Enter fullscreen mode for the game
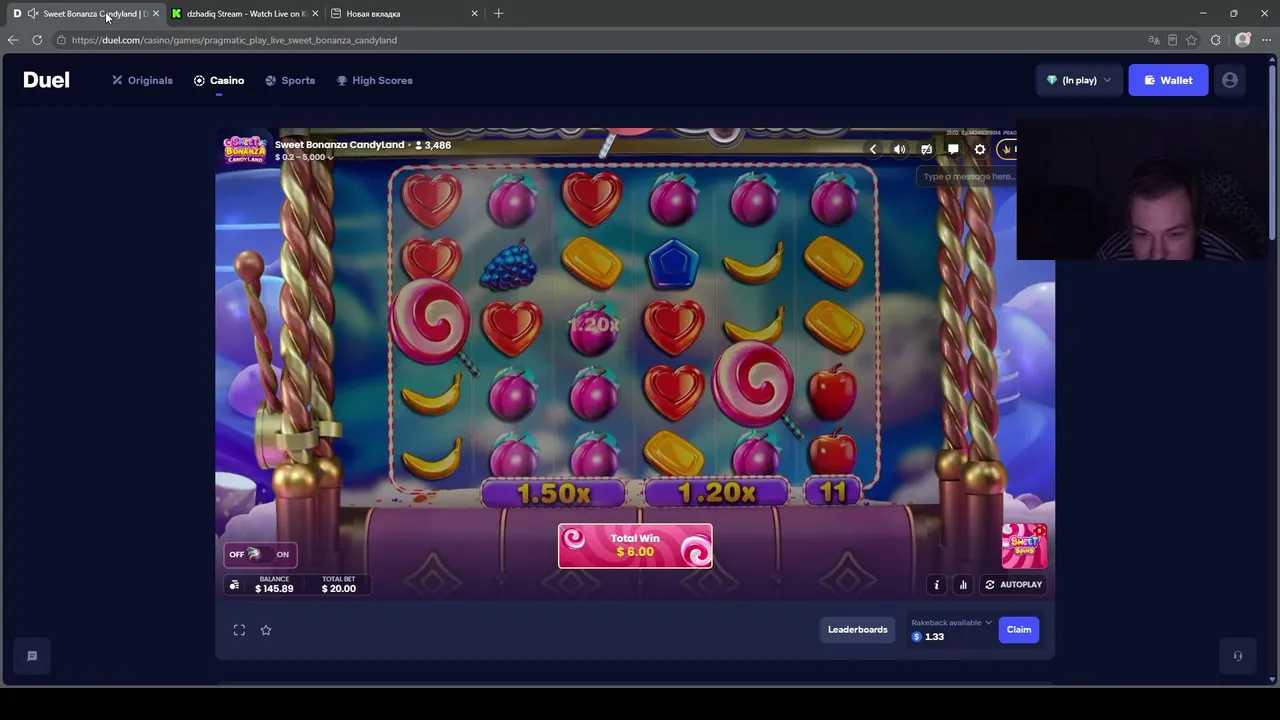 (x=239, y=630)
